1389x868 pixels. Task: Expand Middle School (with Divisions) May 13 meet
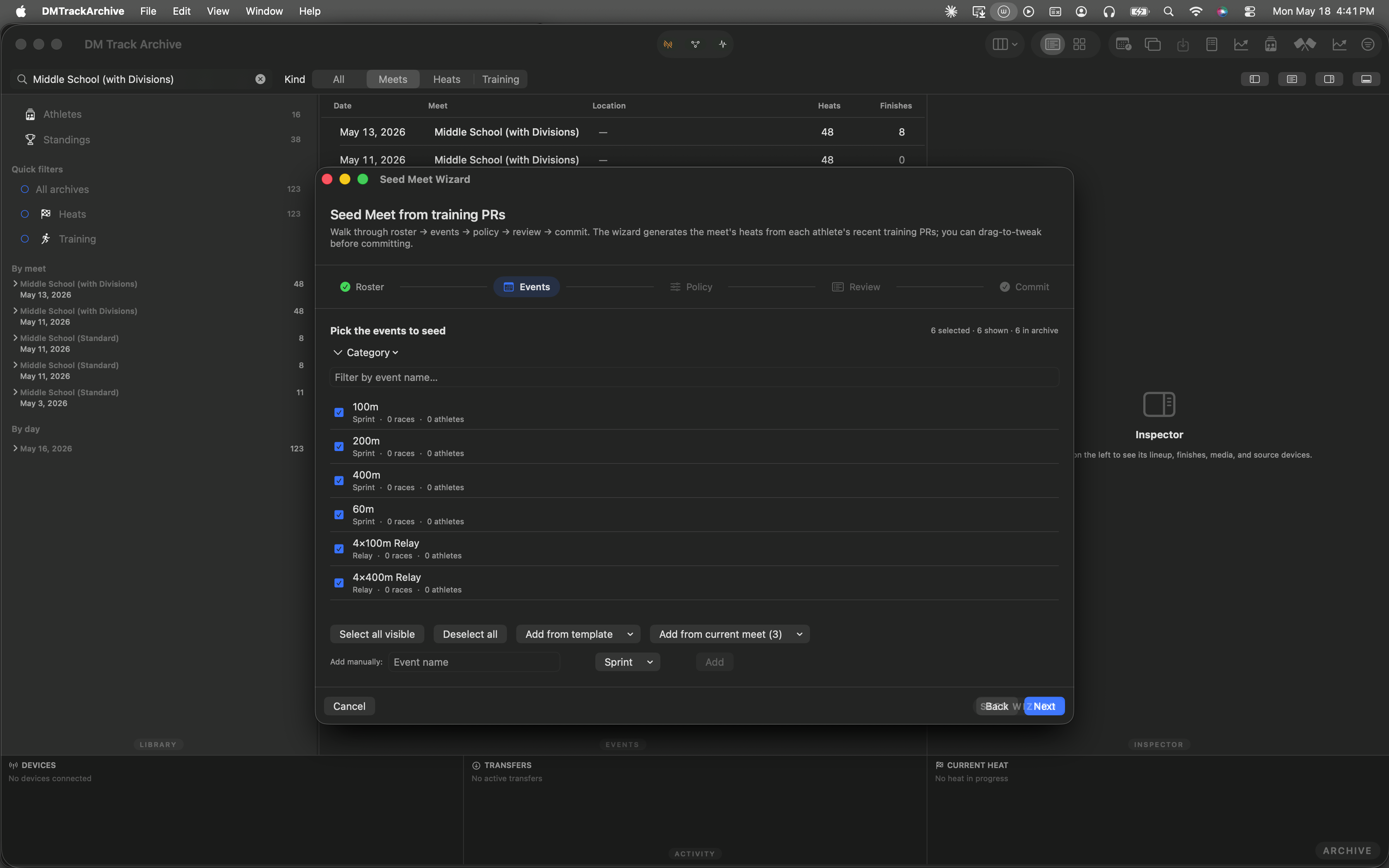pos(16,284)
